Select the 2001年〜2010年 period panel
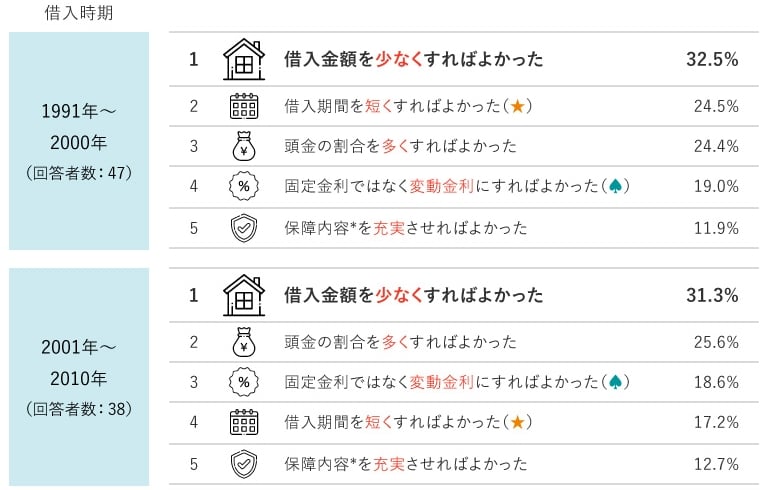 point(79,377)
